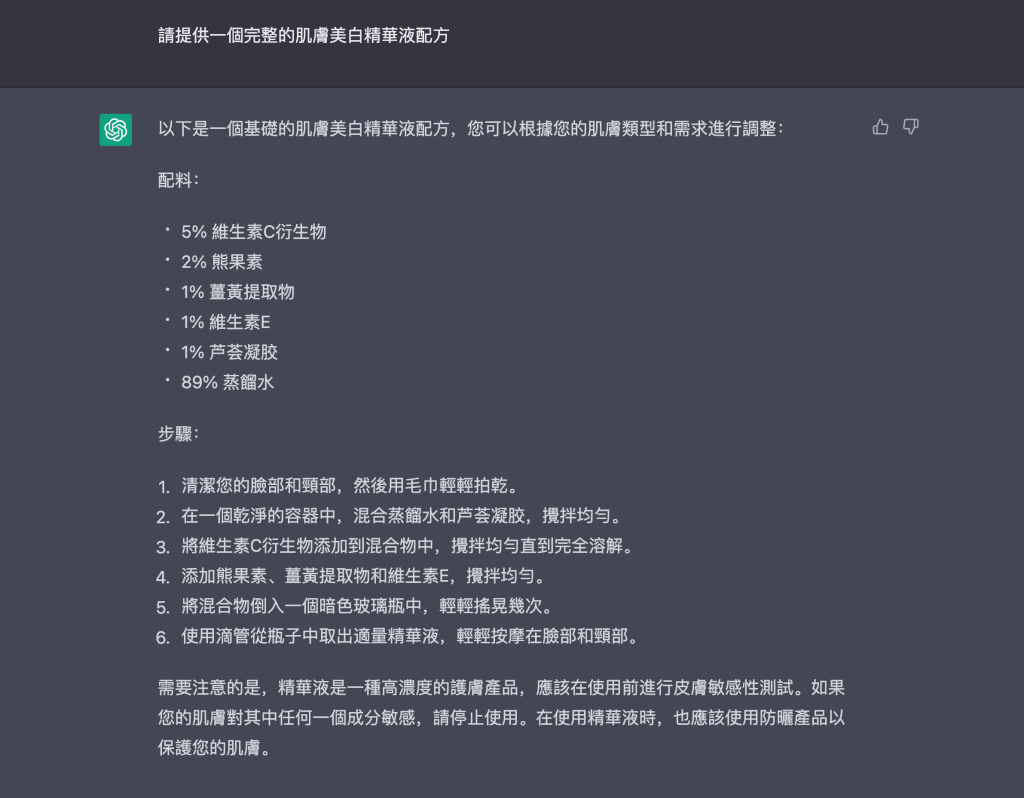Click the 1% 維生素E ingredient
This screenshot has height=798, width=1024.
pyautogui.click(x=226, y=322)
